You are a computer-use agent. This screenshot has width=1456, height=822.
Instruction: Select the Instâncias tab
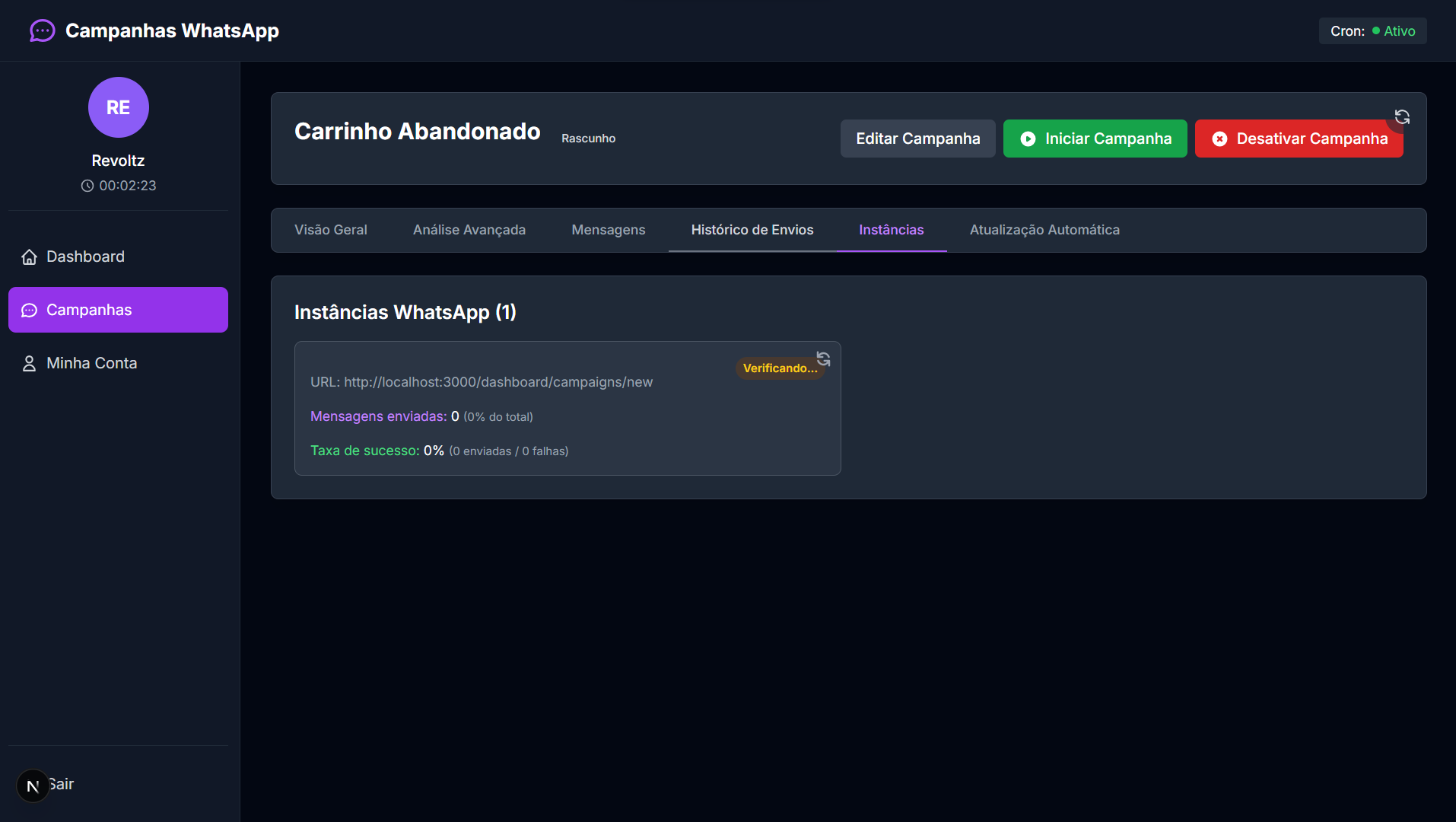(892, 230)
